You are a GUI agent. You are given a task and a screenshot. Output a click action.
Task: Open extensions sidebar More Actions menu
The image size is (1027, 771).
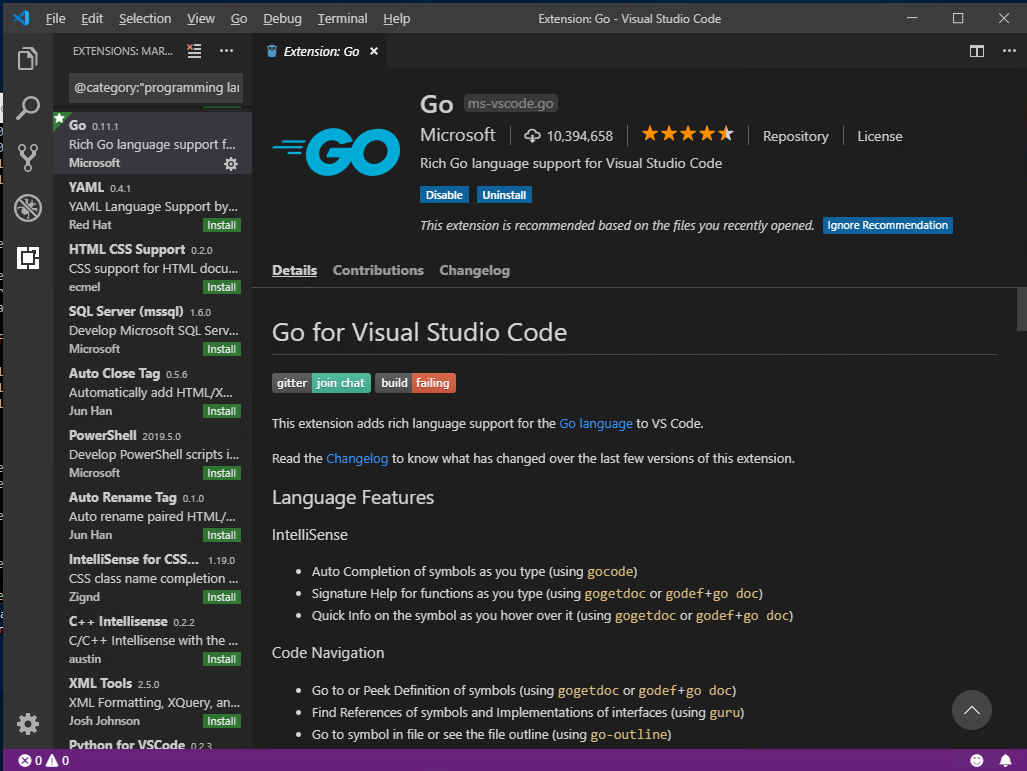226,50
